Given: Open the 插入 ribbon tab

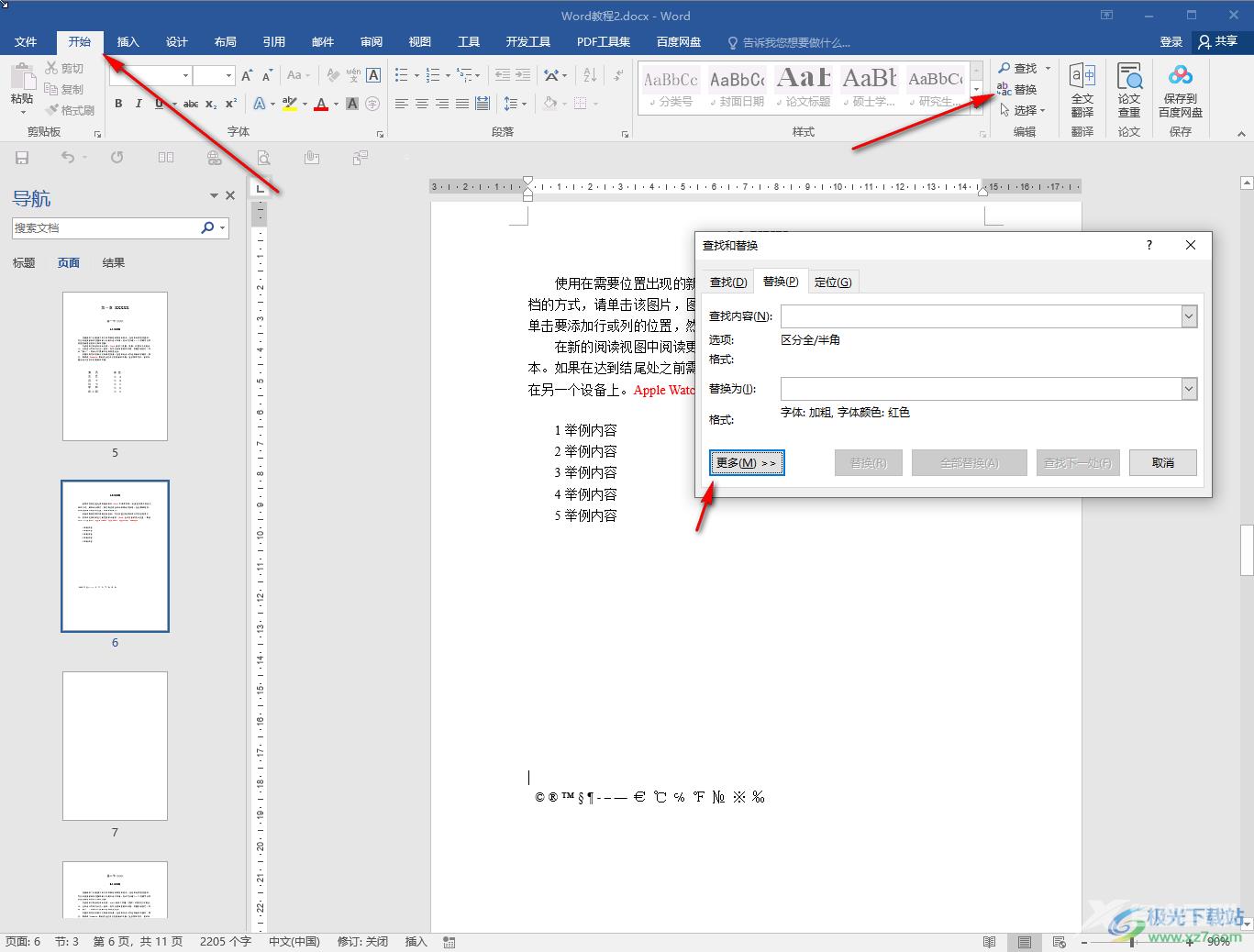Looking at the screenshot, I should pos(128,42).
